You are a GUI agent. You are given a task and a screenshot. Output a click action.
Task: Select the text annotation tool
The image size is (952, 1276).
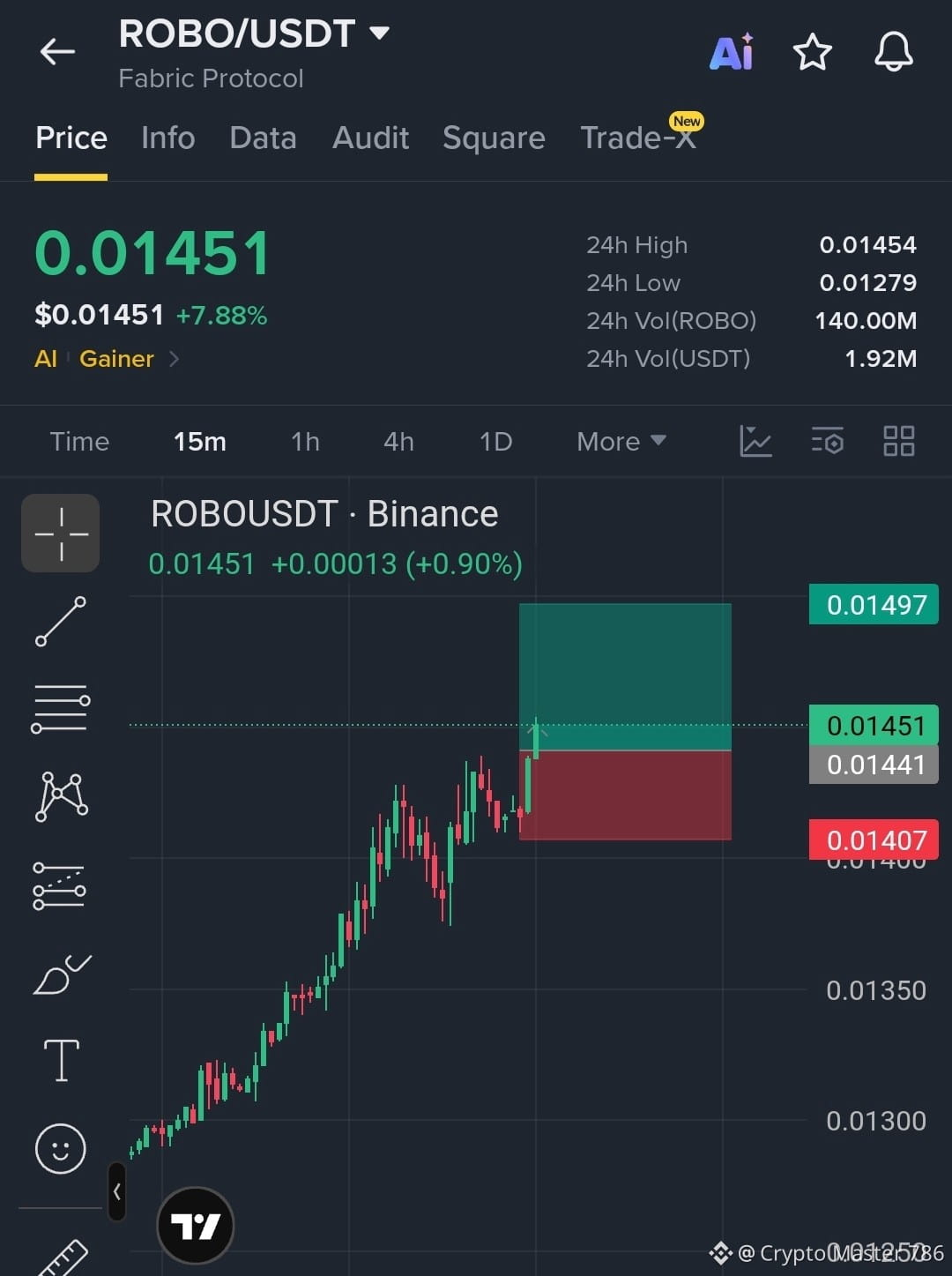pyautogui.click(x=62, y=1060)
